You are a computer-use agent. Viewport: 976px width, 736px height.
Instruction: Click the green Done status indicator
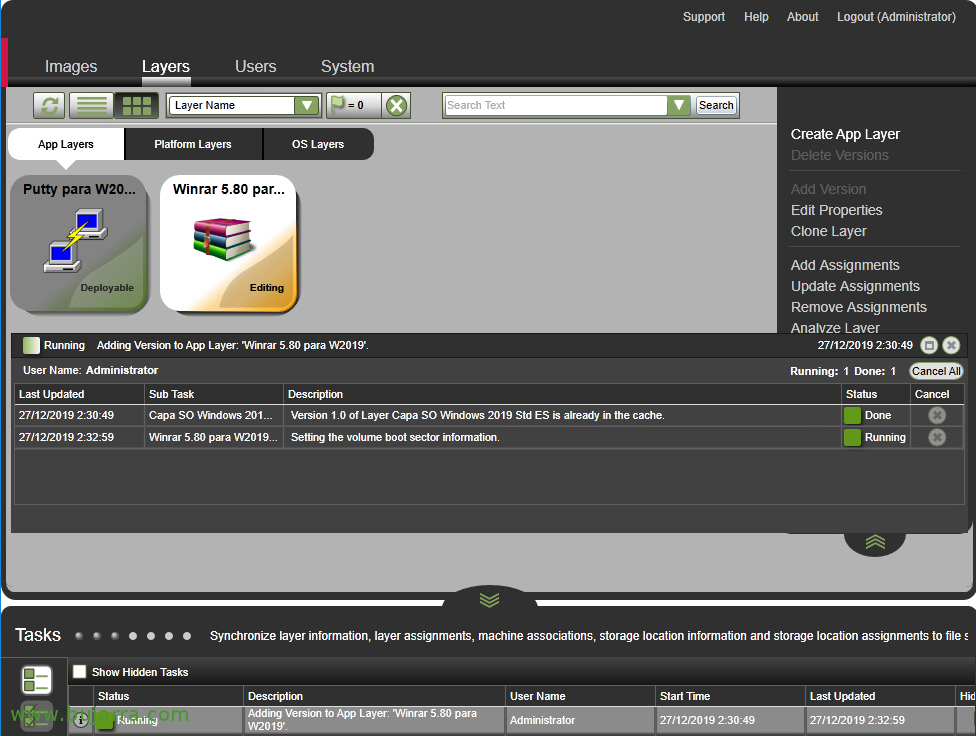852,415
